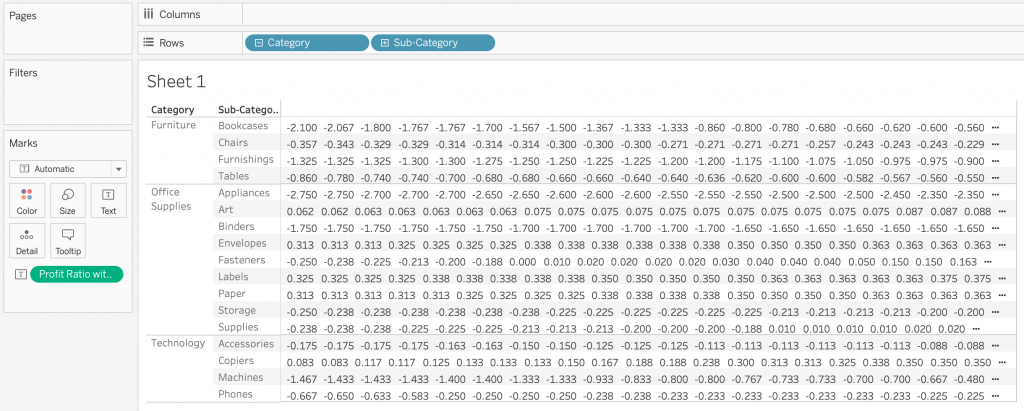
Task: Select the Furniture category label
Action: (174, 126)
